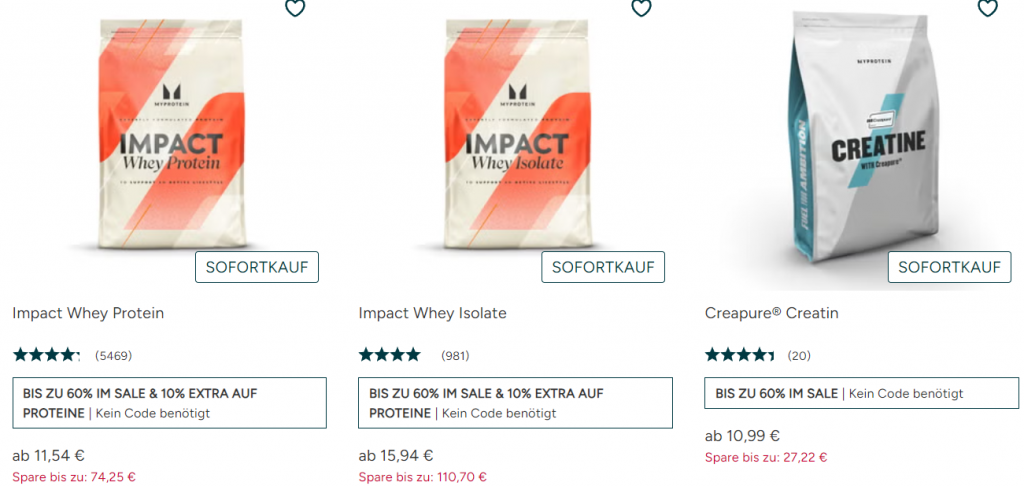Show Creapure Creatin star rating
This screenshot has width=1024, height=486.
(x=739, y=355)
